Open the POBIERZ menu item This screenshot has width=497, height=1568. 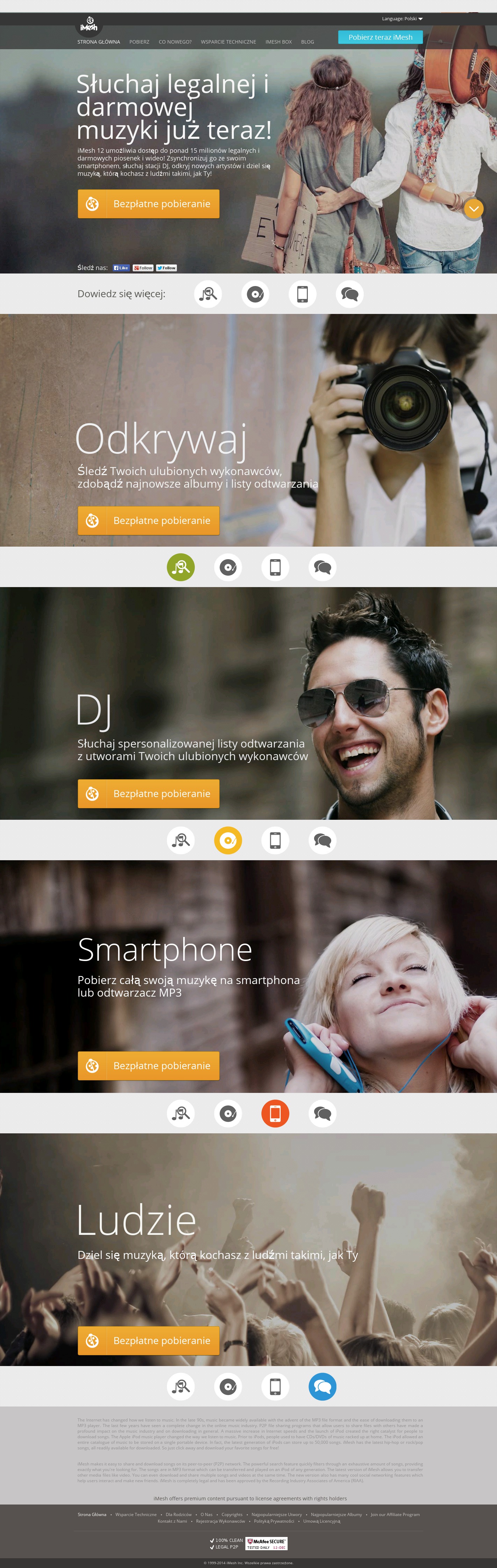point(139,42)
